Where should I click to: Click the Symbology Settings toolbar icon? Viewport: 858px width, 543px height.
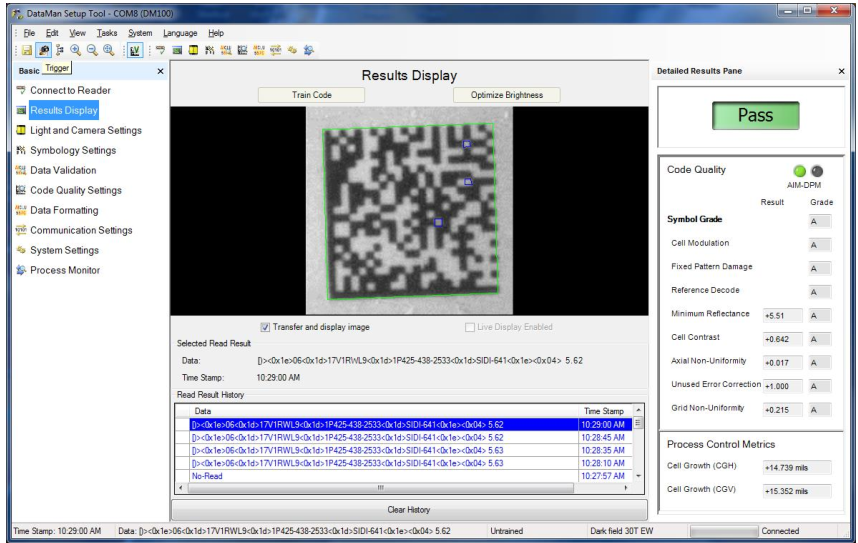(x=210, y=50)
